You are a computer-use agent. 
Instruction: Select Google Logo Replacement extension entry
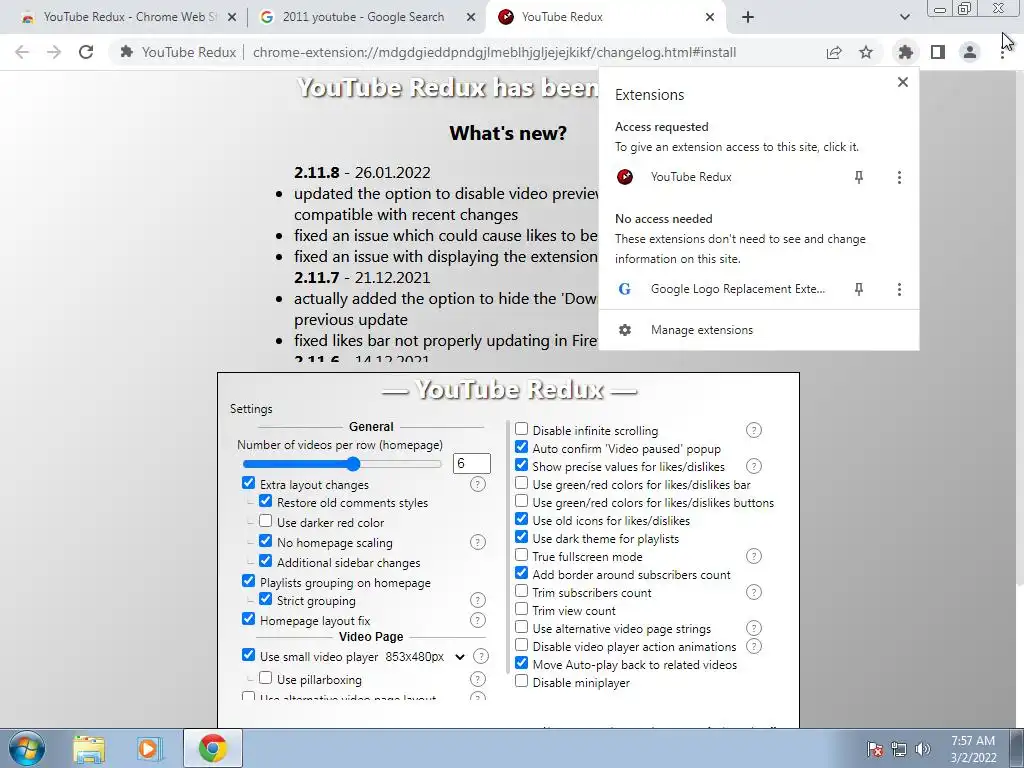point(737,289)
